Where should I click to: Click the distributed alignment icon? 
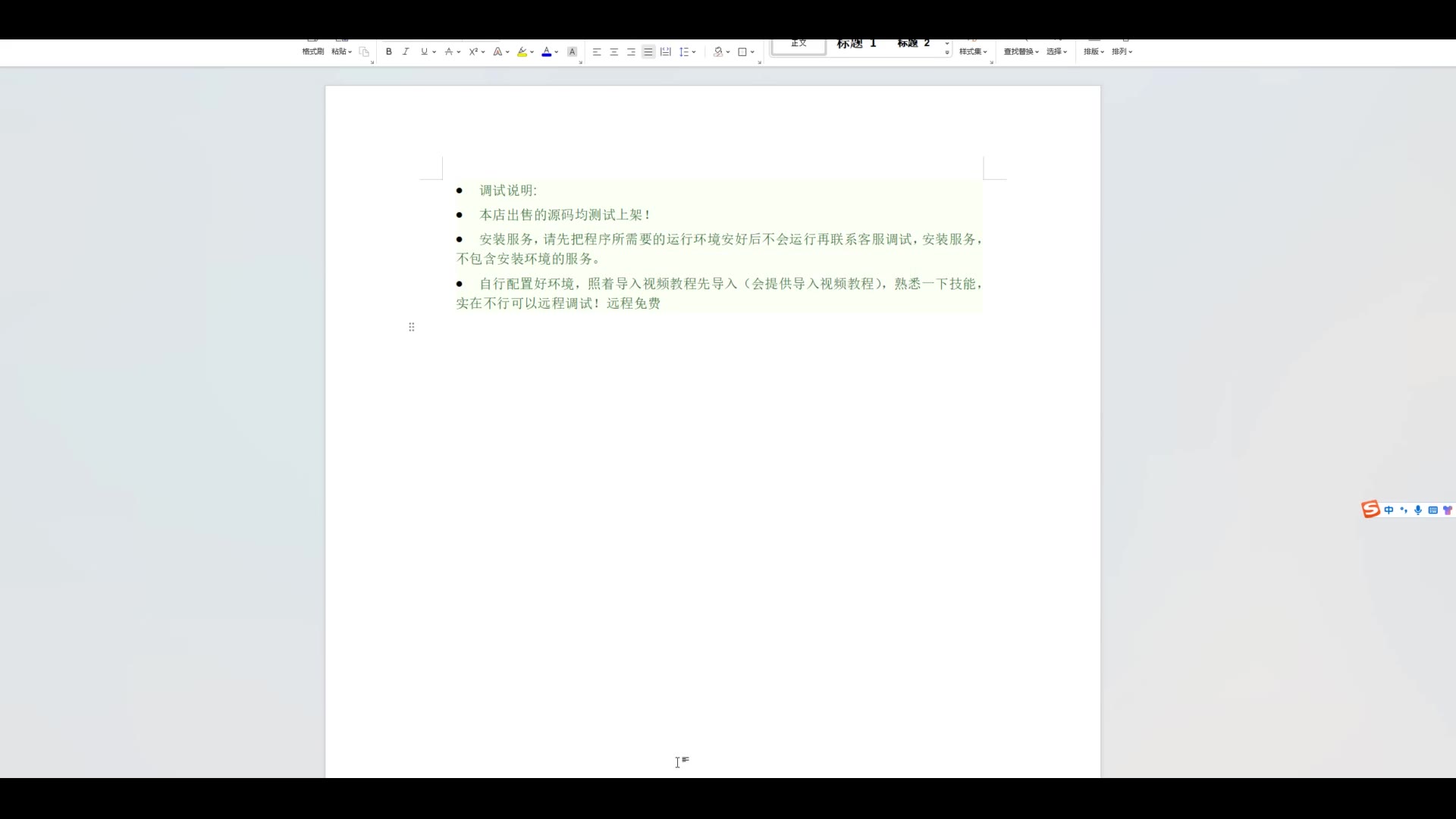click(x=665, y=52)
